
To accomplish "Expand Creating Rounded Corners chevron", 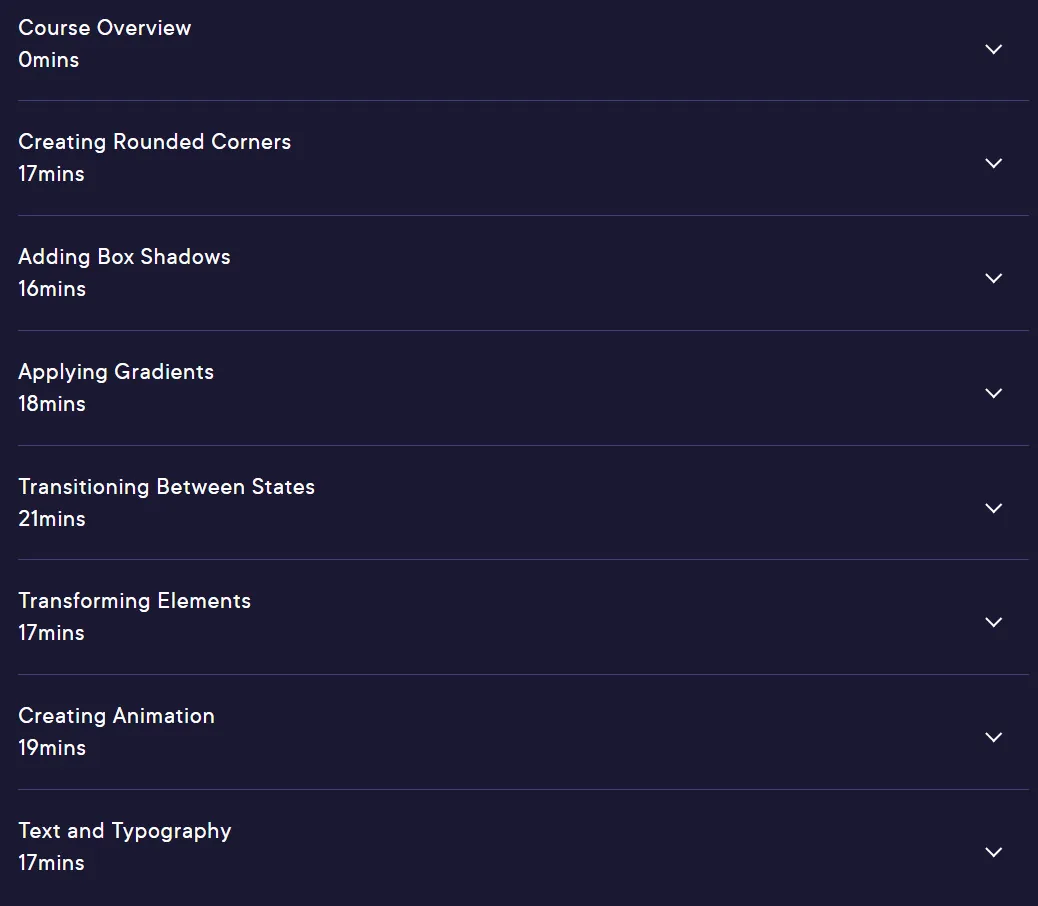I will point(993,163).
